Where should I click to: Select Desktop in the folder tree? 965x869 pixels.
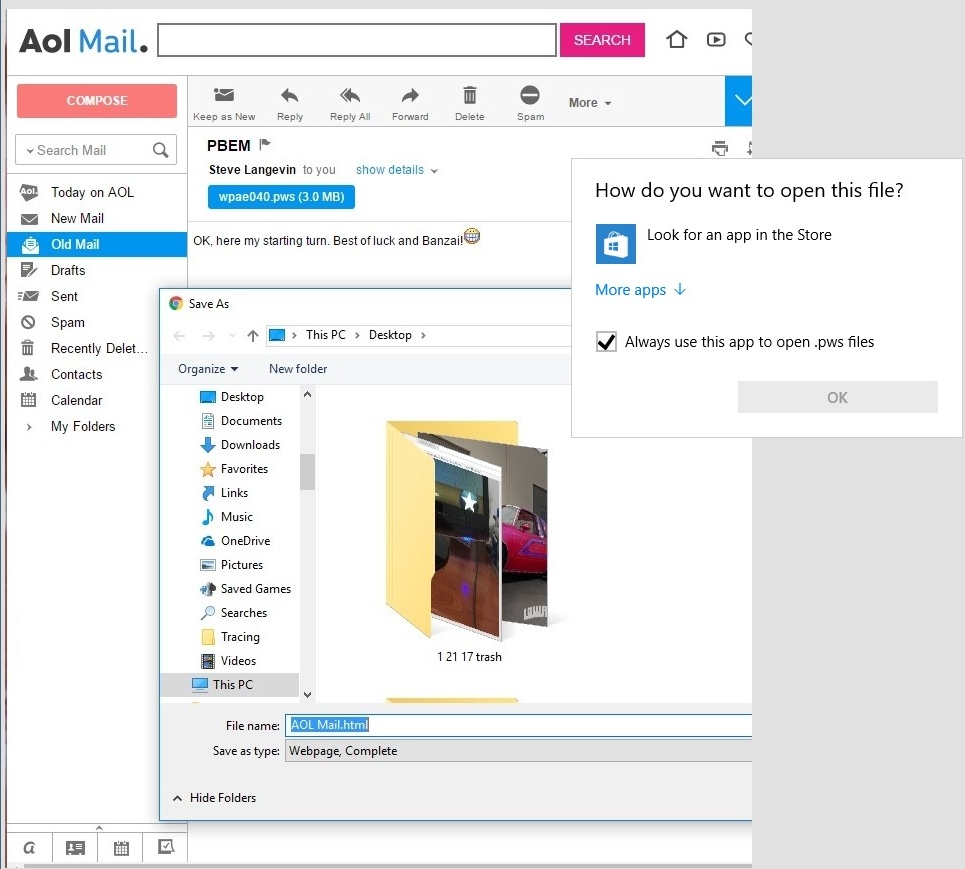242,397
